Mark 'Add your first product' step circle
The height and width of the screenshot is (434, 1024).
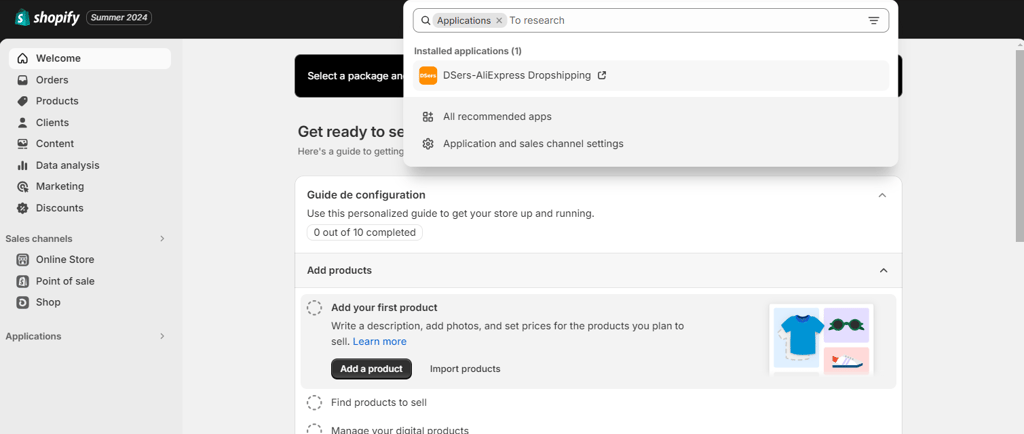314,308
